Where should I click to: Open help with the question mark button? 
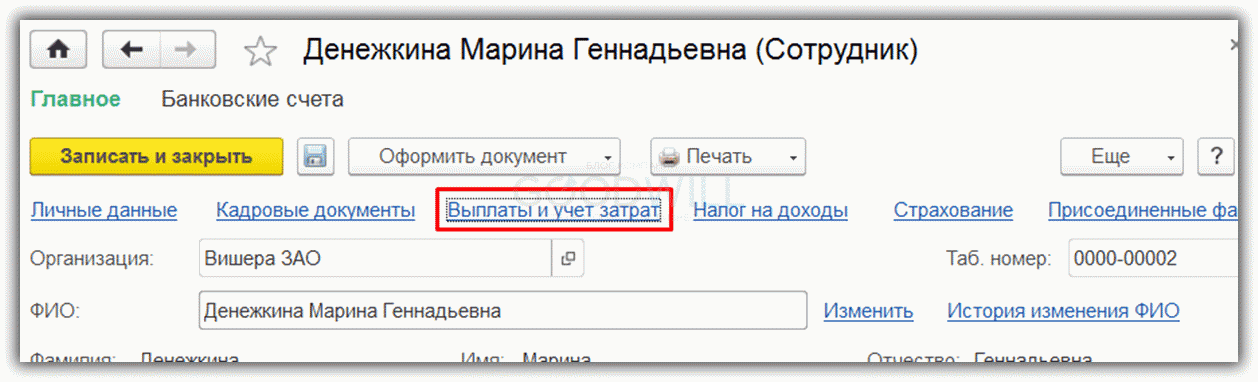click(x=1215, y=157)
